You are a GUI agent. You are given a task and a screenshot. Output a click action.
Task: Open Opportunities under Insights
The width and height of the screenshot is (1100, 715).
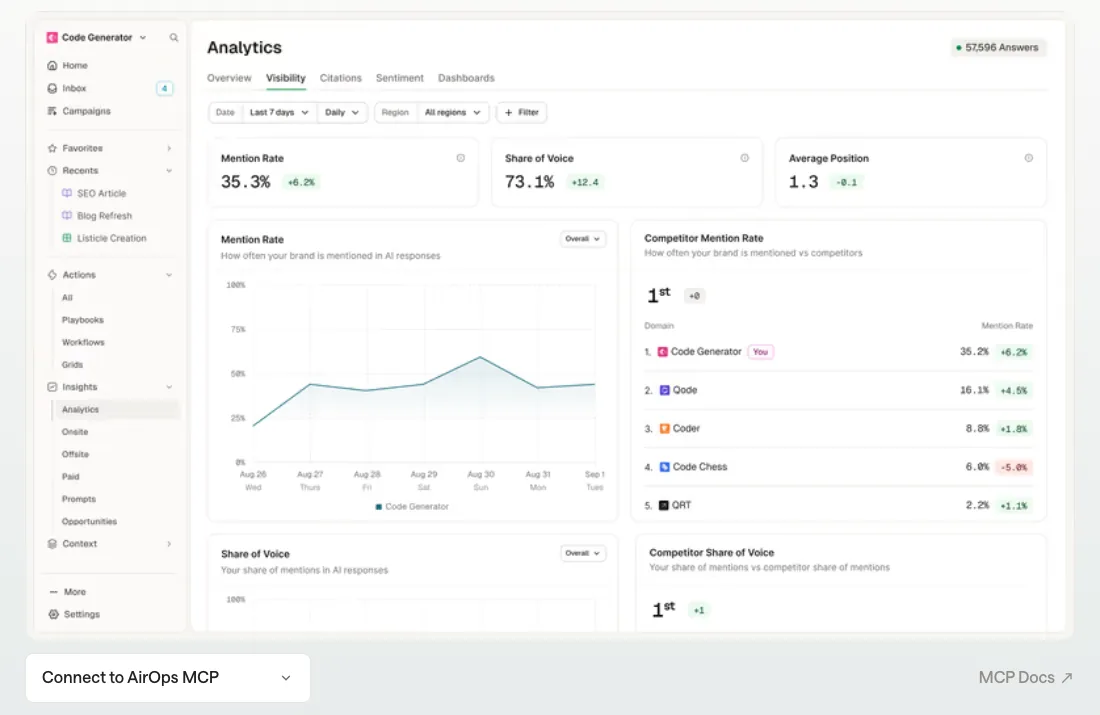tap(89, 522)
